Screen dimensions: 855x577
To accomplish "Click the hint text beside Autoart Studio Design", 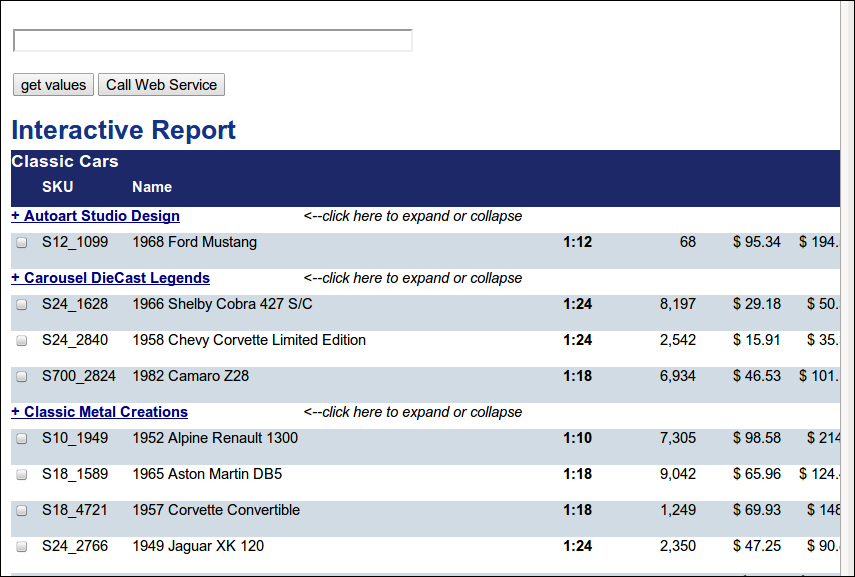I will click(x=413, y=217).
